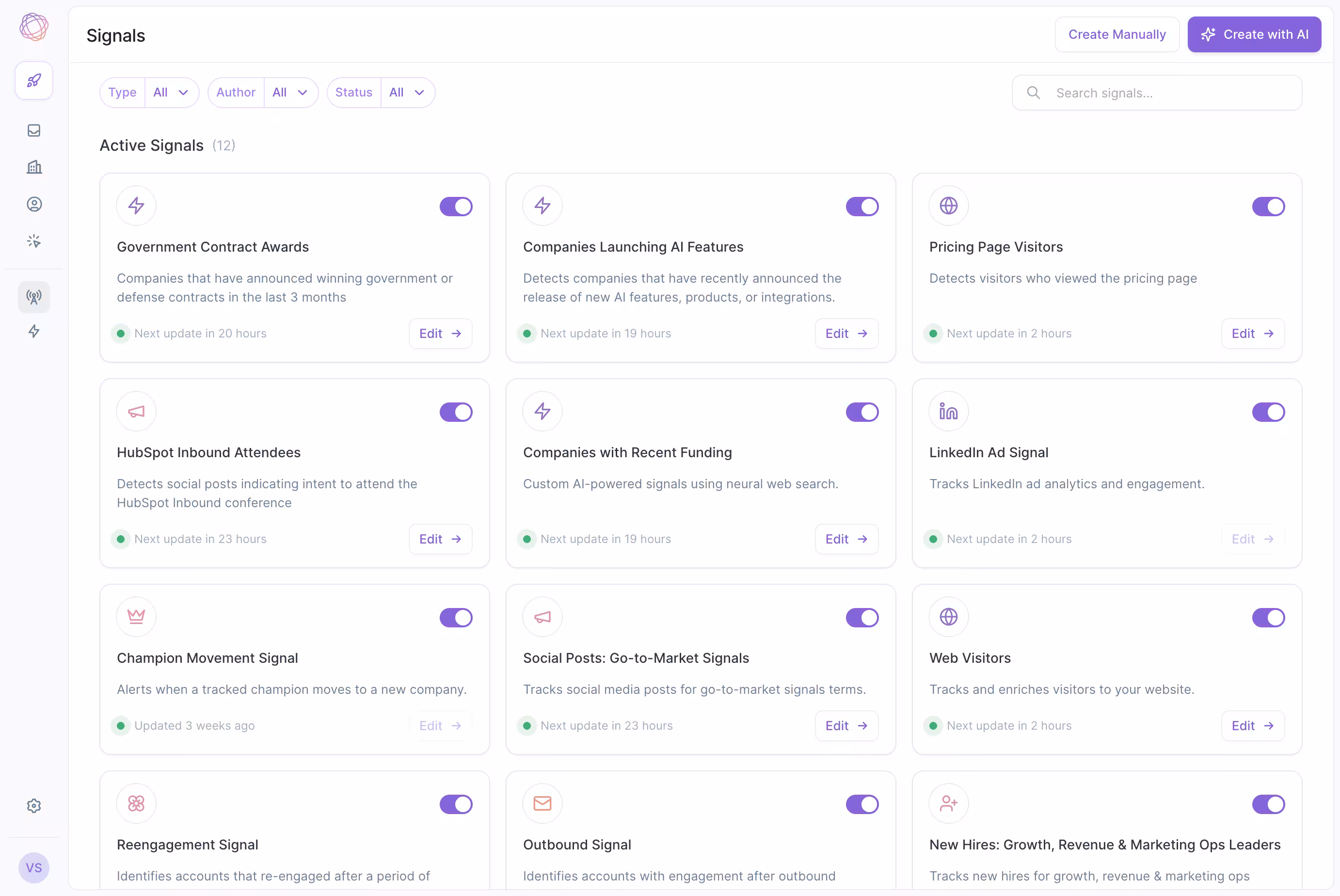The width and height of the screenshot is (1340, 896).
Task: Open the contacts person icon in the sidebar
Action: point(34,204)
